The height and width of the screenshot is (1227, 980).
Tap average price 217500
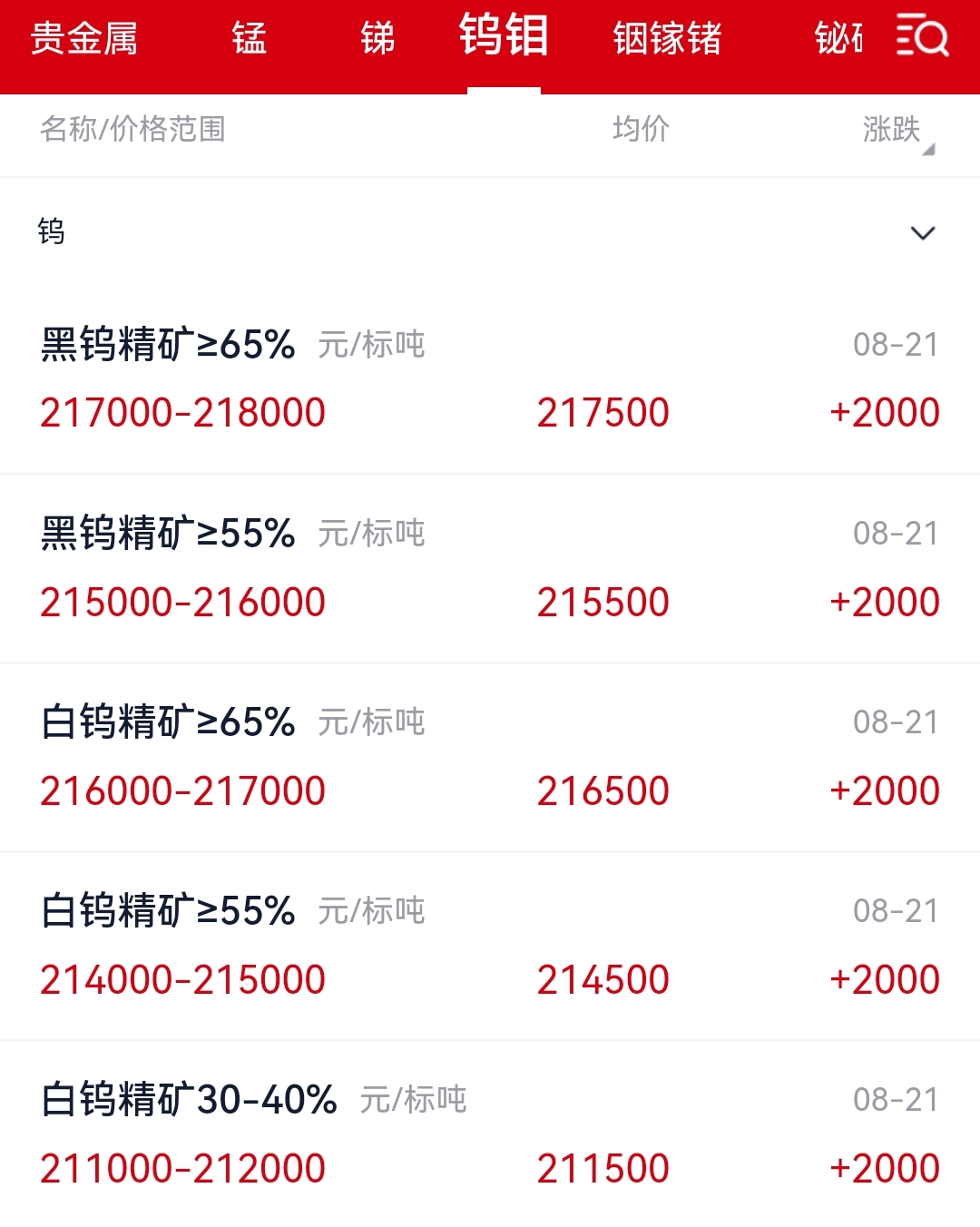[603, 413]
